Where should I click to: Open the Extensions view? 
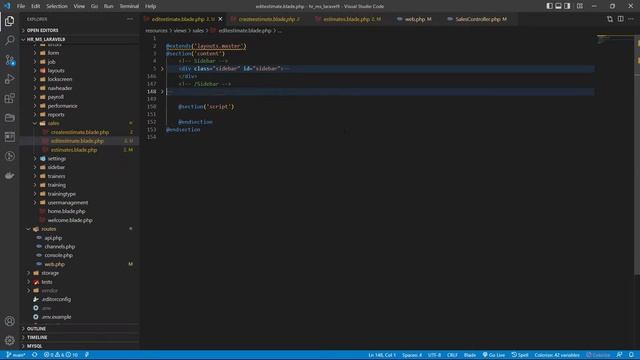click(x=9, y=98)
